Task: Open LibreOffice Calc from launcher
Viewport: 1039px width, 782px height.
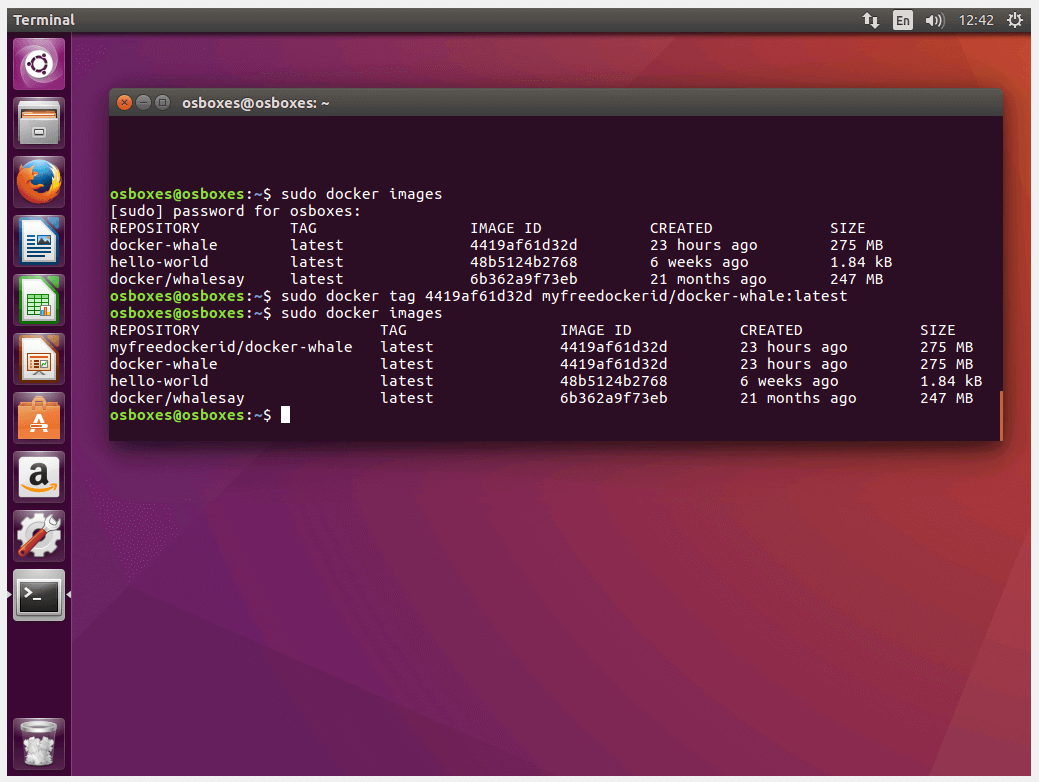Action: [x=39, y=300]
